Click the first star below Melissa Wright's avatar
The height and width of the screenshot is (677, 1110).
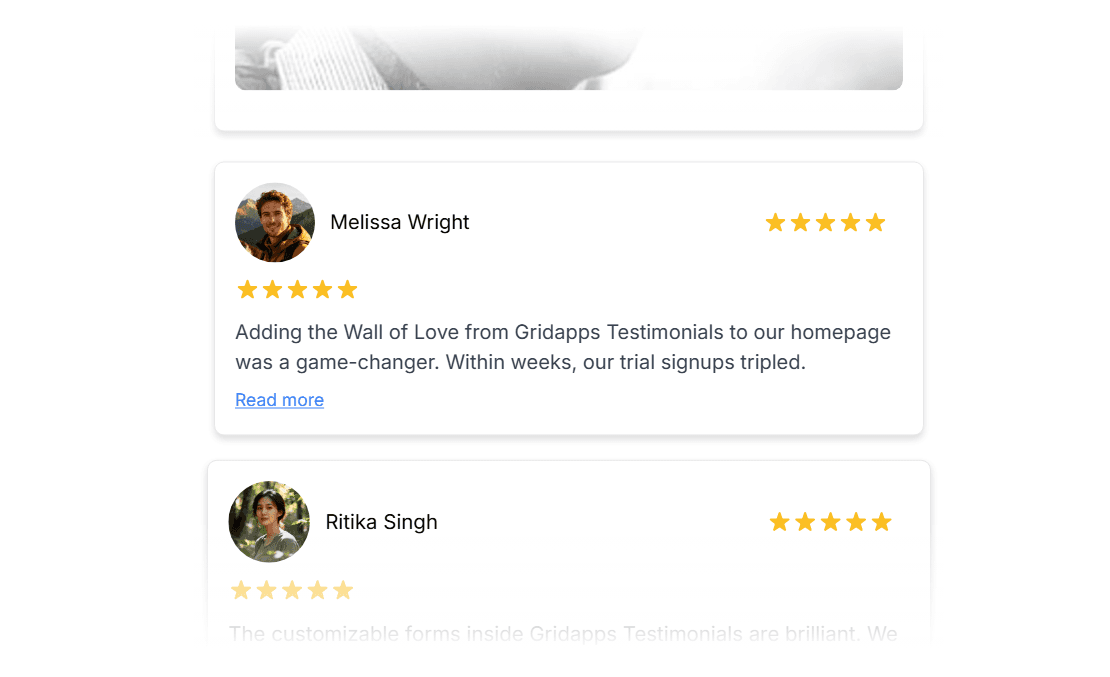coord(247,289)
